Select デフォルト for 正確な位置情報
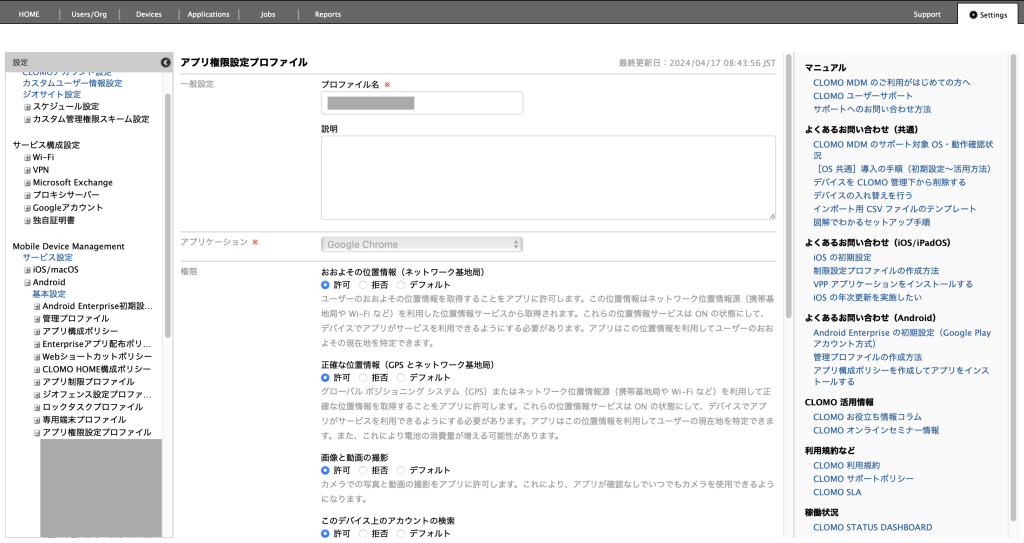 [x=402, y=378]
